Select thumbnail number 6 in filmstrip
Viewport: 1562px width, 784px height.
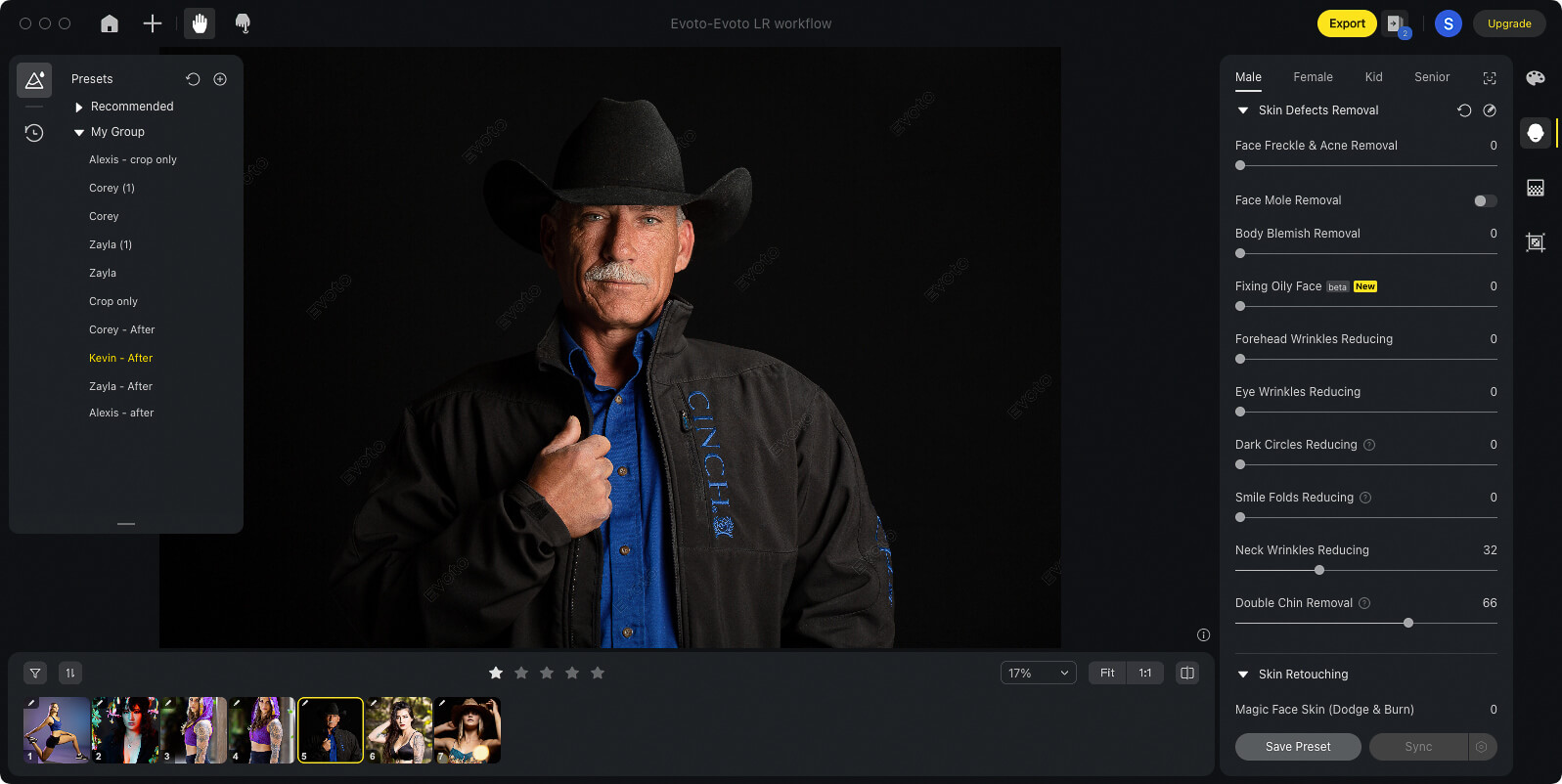point(399,730)
